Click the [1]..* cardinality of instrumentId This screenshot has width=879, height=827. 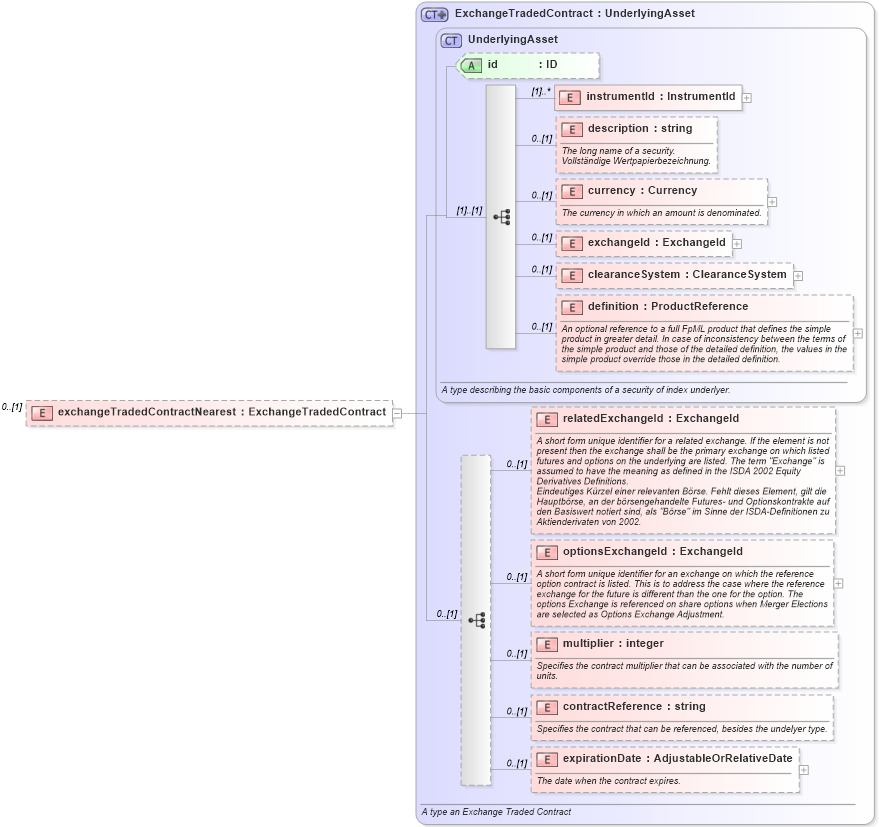pos(540,91)
